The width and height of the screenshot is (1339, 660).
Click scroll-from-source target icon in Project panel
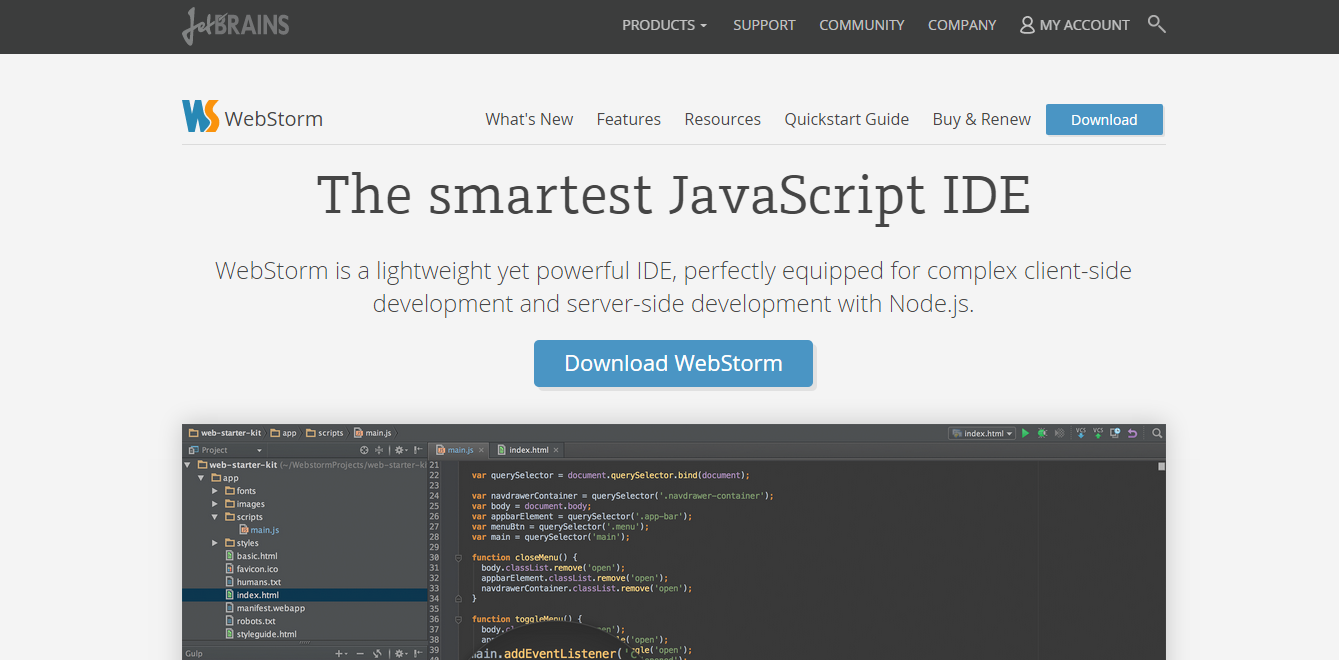click(364, 450)
